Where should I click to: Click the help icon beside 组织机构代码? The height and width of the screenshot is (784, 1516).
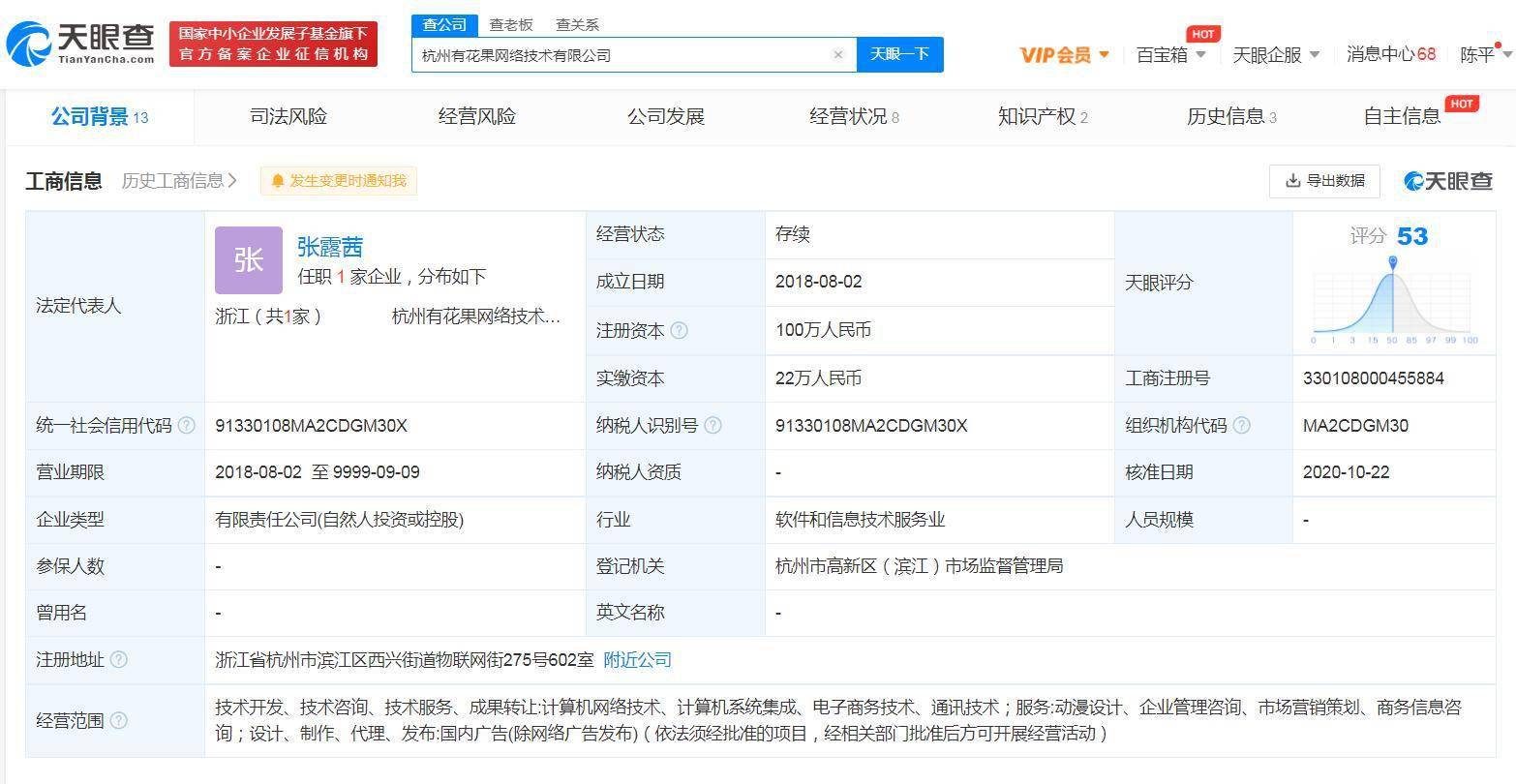click(1241, 425)
